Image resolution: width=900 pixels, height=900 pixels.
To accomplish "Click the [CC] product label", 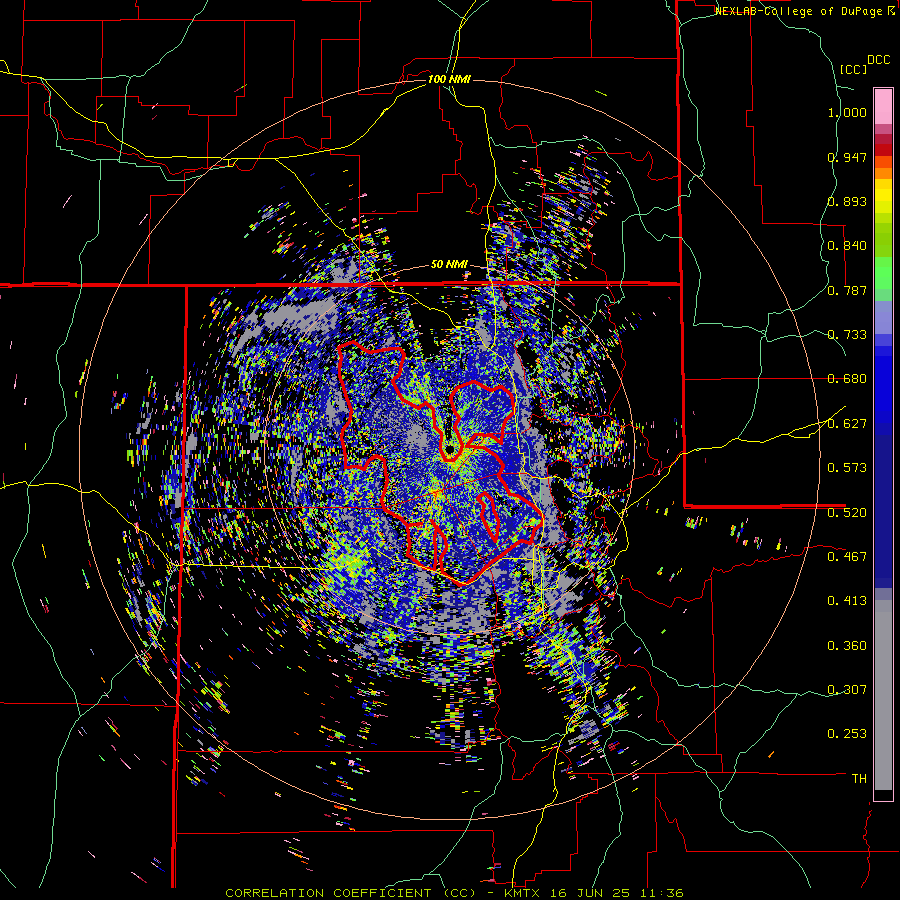I will point(853,69).
